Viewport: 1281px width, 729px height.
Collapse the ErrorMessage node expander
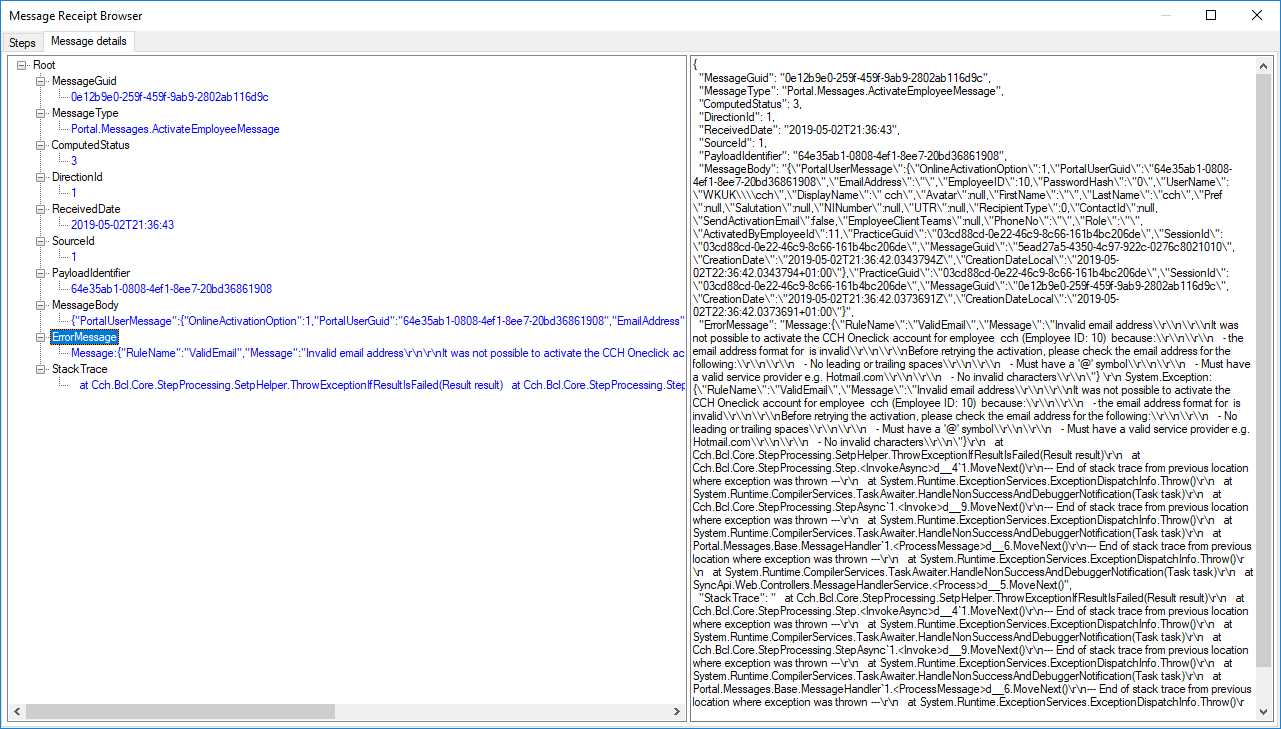pos(41,337)
